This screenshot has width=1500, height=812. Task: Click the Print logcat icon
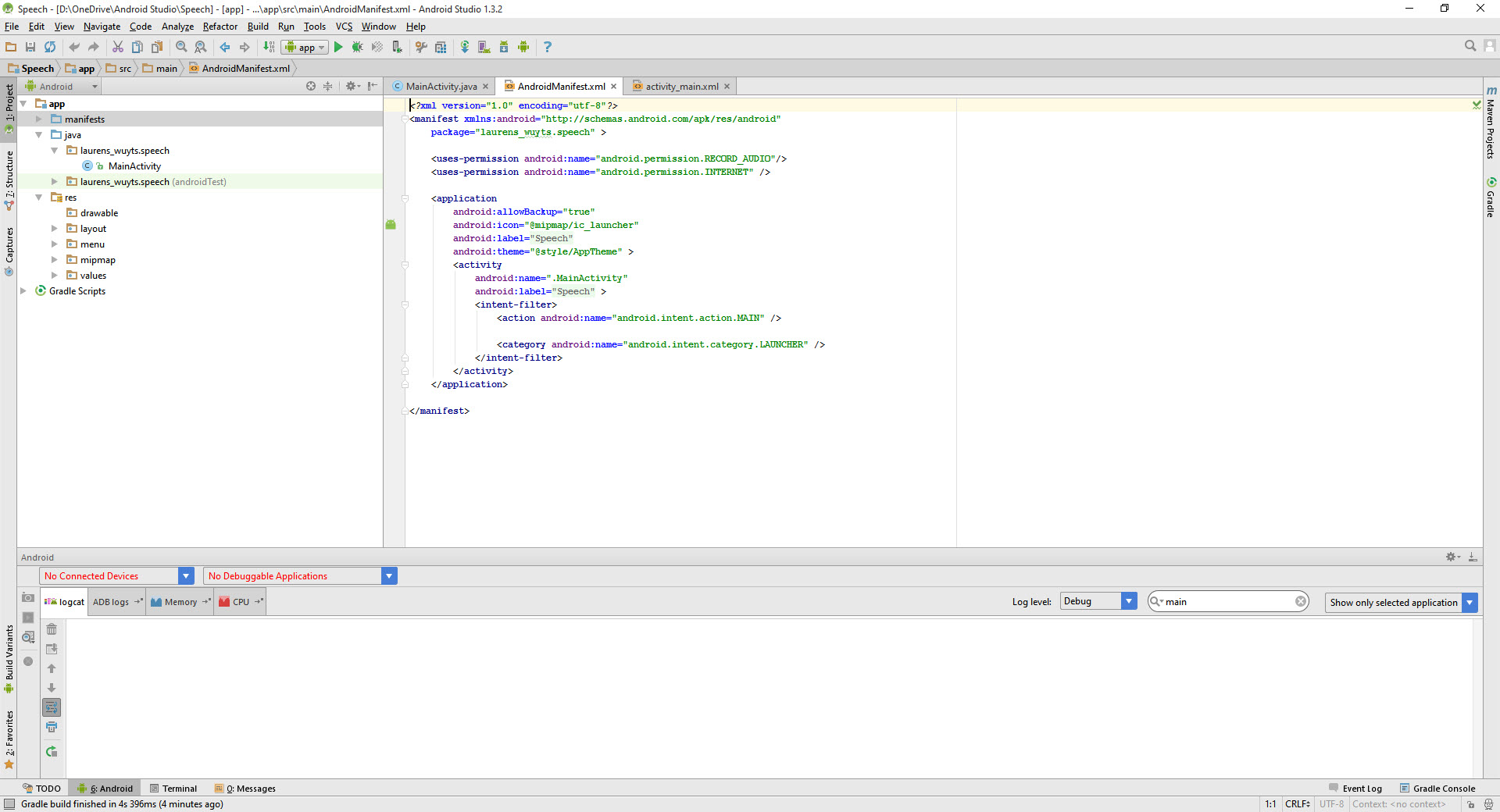[52, 727]
